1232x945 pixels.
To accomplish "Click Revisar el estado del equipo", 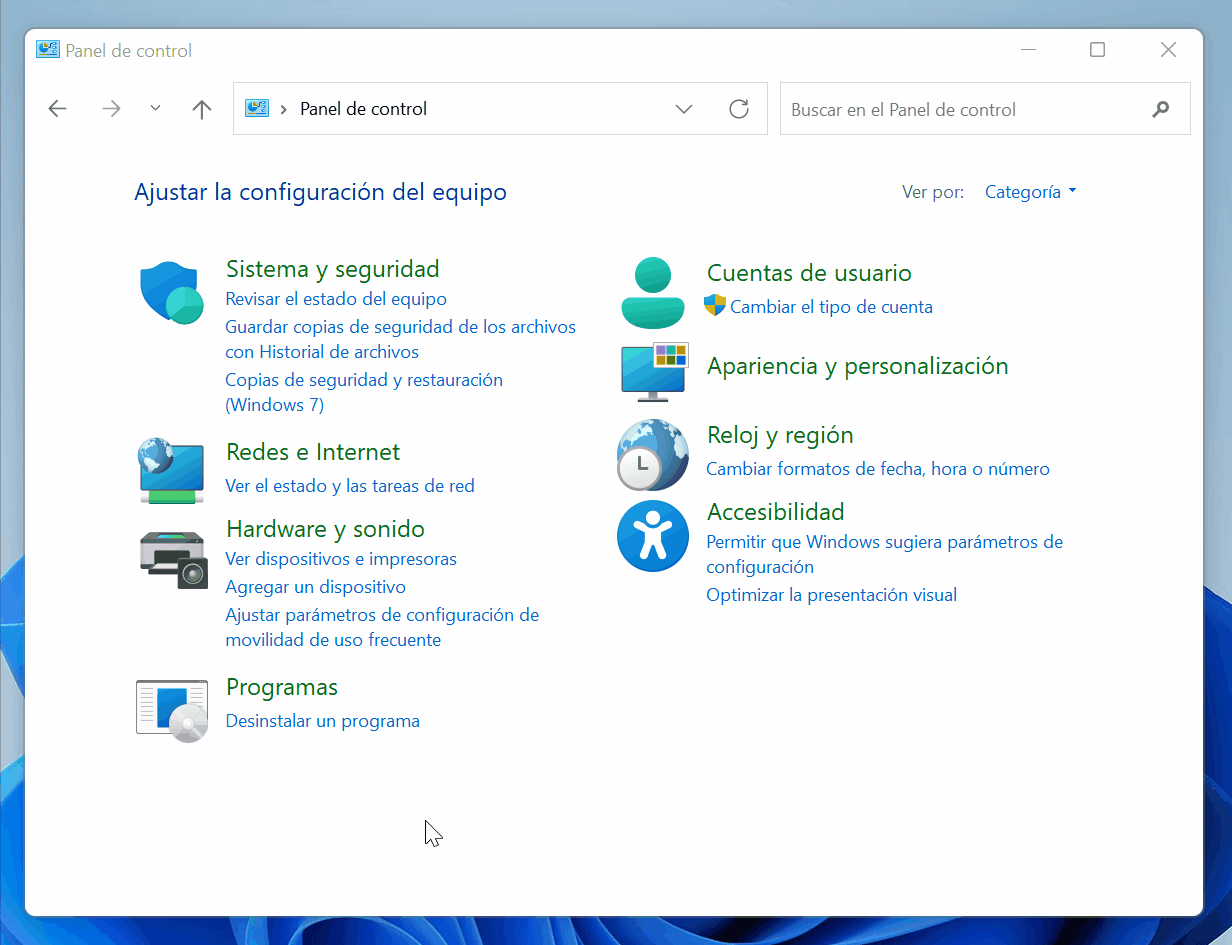I will [x=336, y=299].
